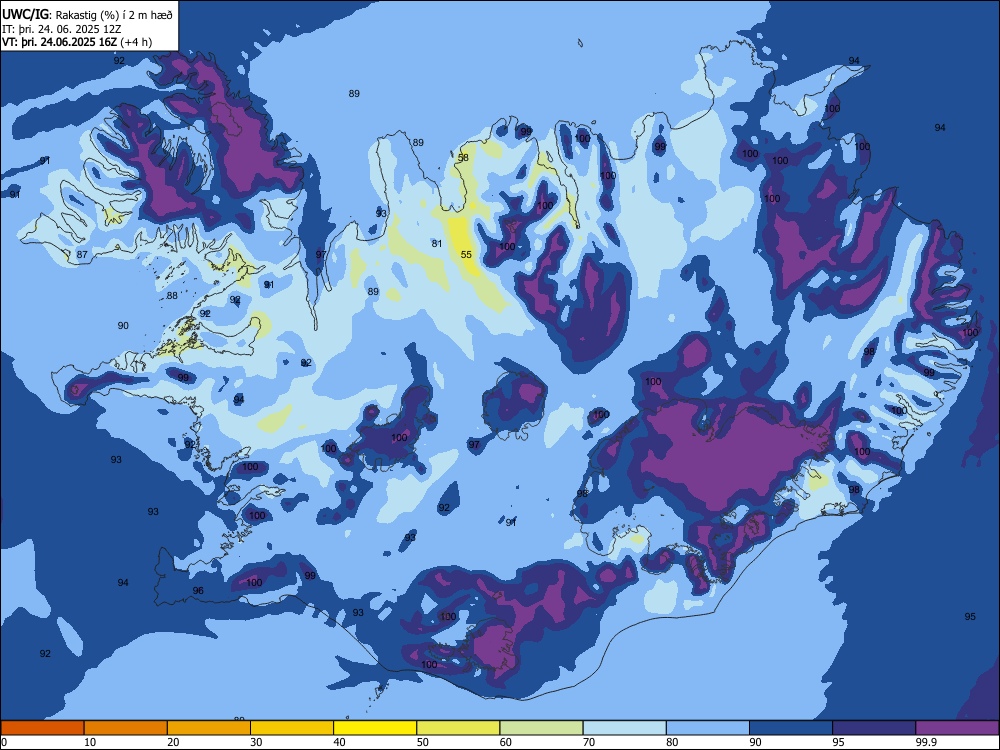1000x750 pixels.
Task: Click the legend scale label '60'
Action: tap(506, 742)
